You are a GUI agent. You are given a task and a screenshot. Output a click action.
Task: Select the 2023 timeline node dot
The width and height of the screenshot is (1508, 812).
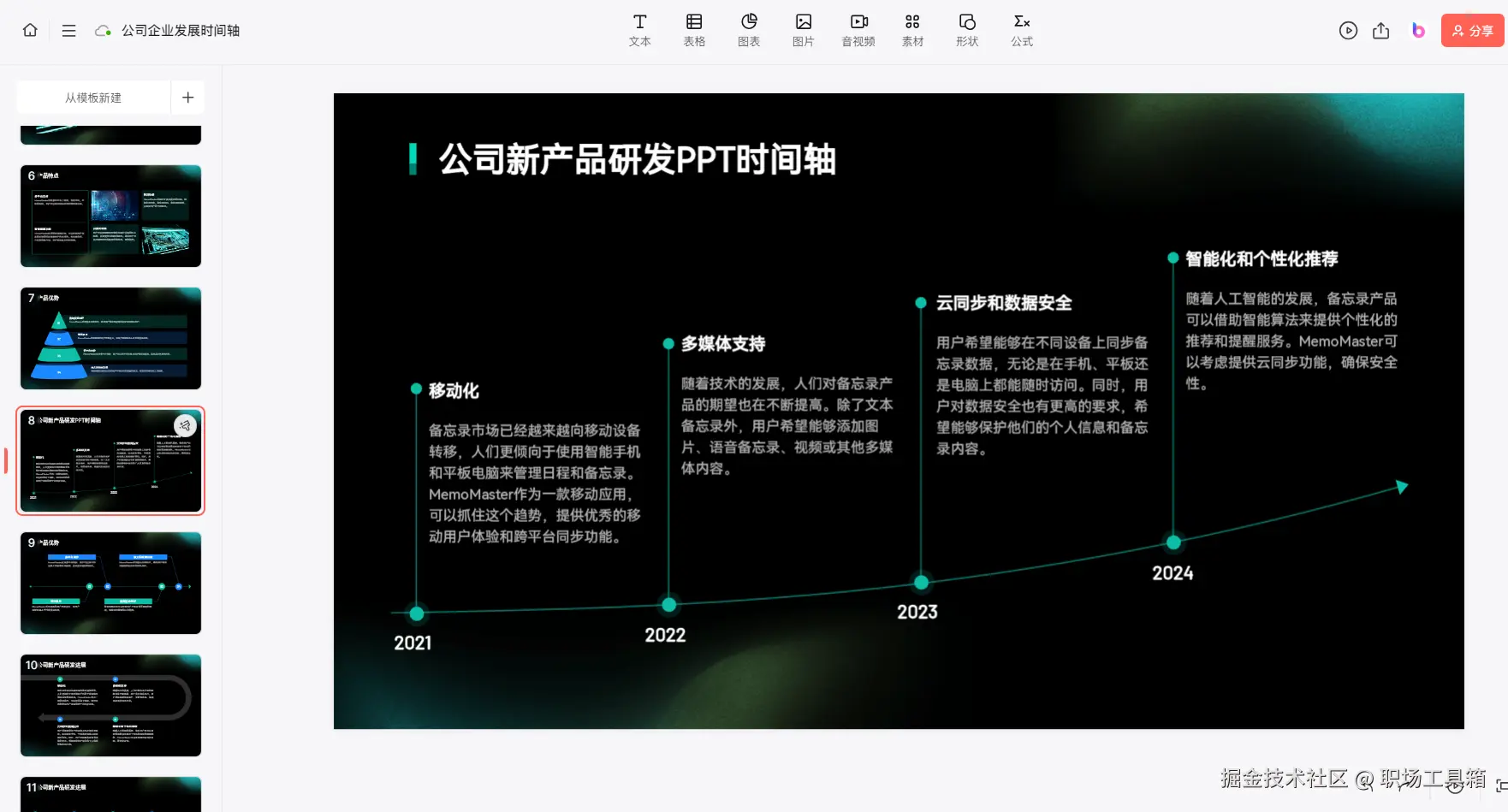pyautogui.click(x=921, y=583)
